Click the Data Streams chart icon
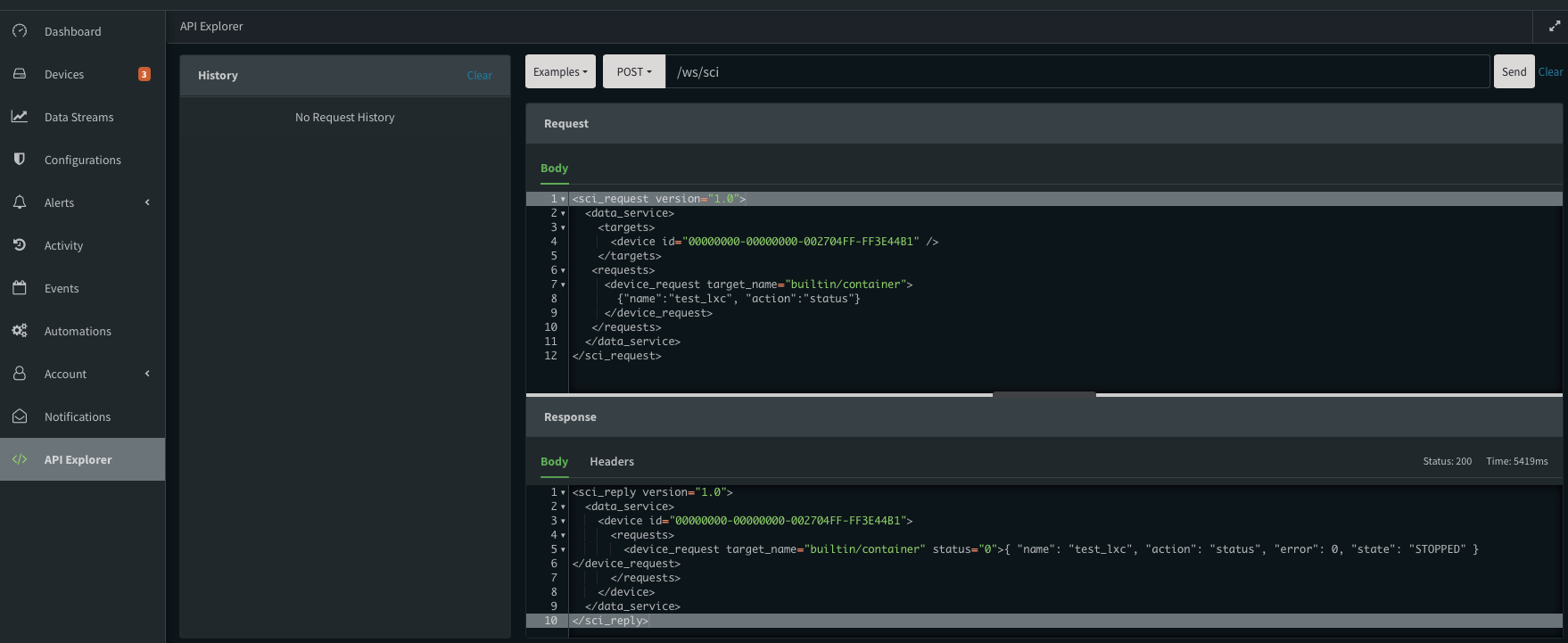The image size is (1568, 643). tap(20, 117)
